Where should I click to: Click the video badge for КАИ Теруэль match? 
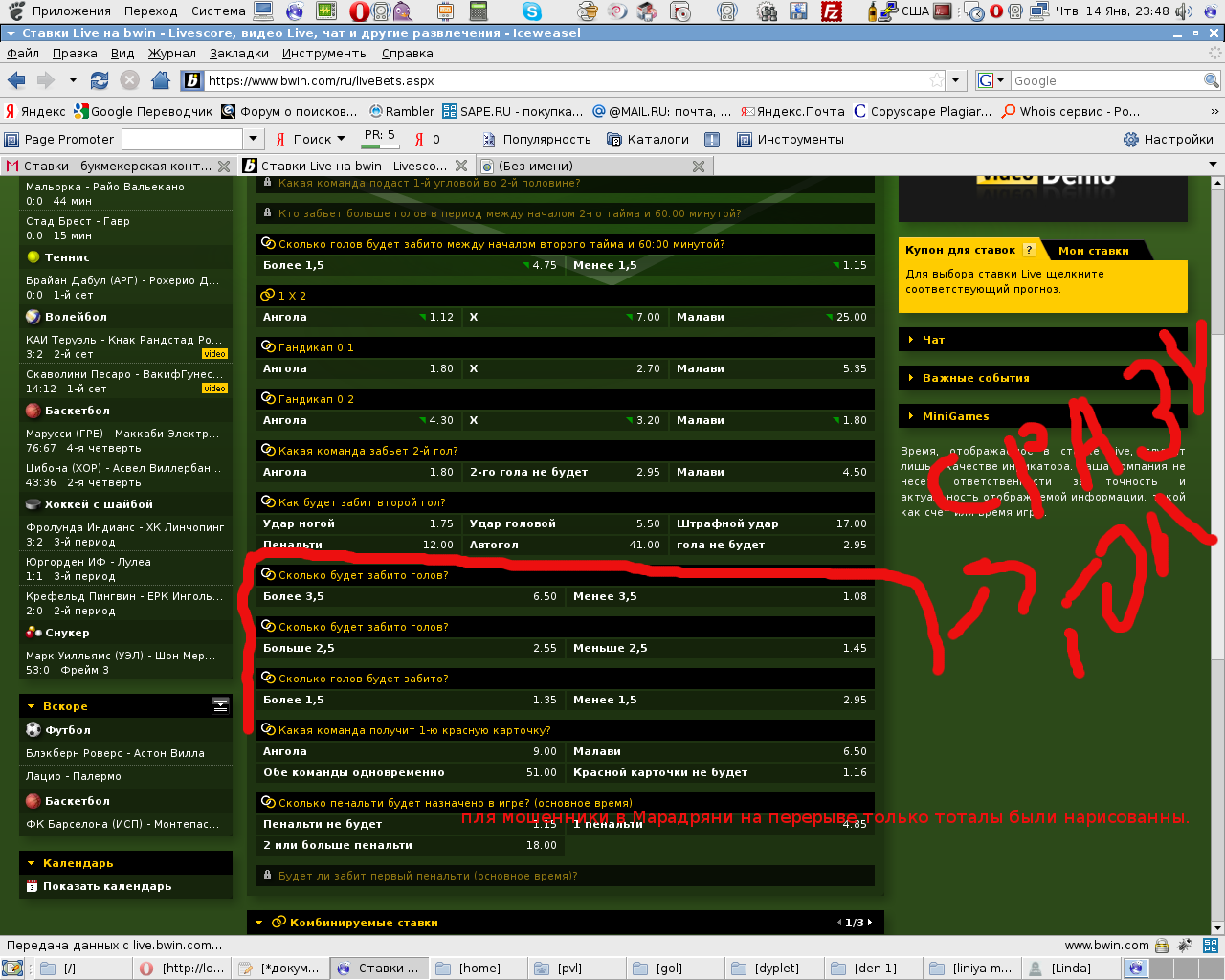click(214, 354)
